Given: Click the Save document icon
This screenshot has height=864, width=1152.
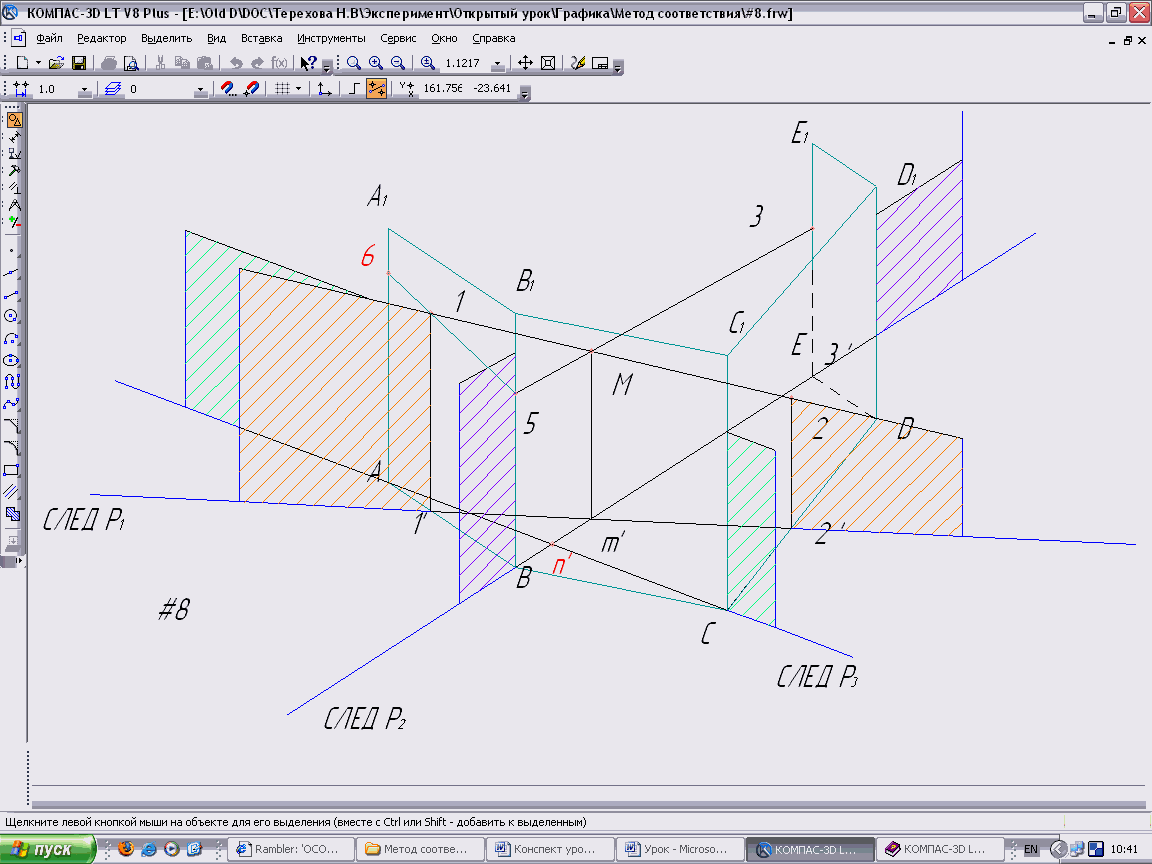Looking at the screenshot, I should pyautogui.click(x=78, y=63).
